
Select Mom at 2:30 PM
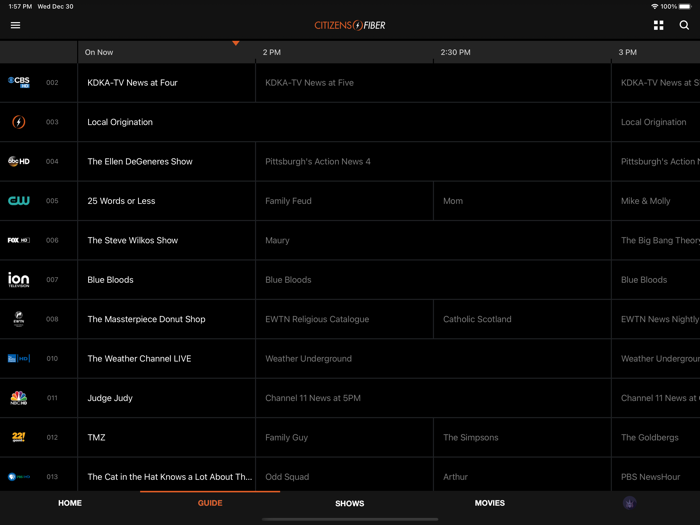click(x=522, y=201)
